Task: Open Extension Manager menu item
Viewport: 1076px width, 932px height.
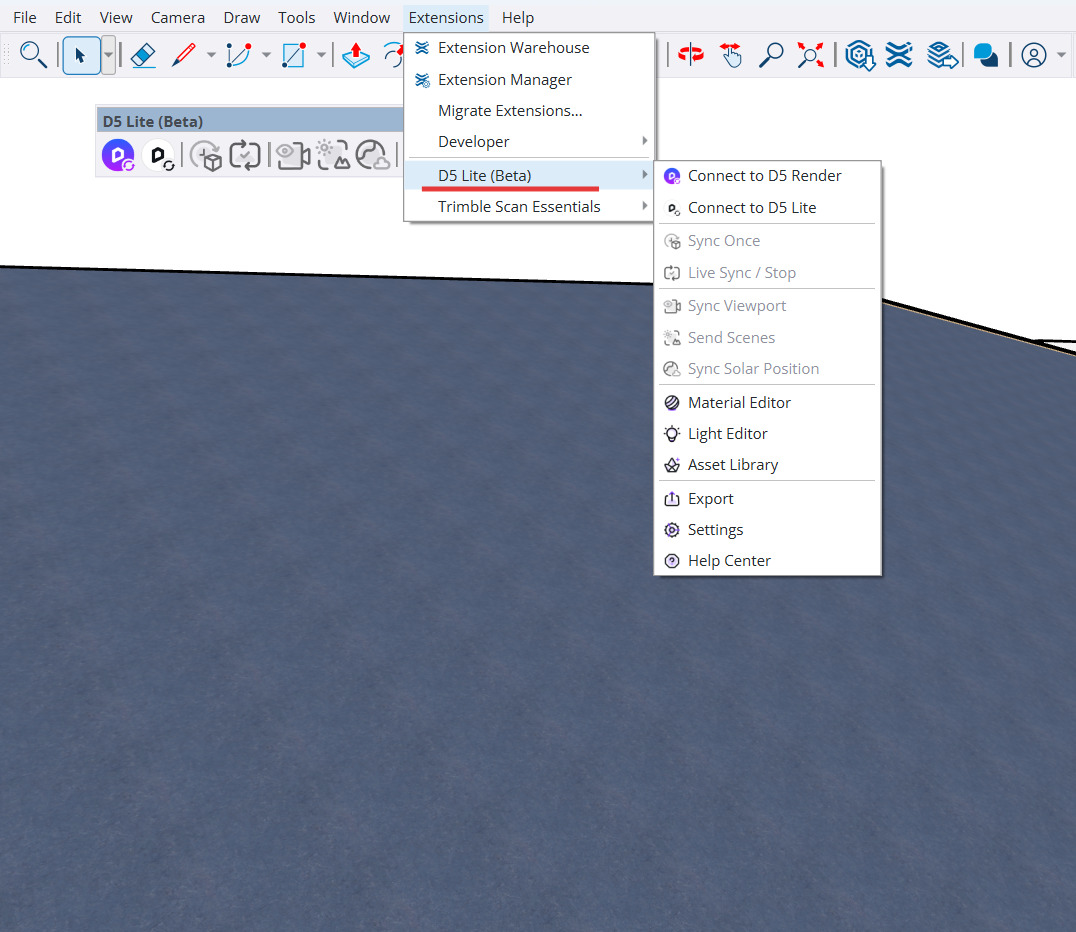Action: pos(504,79)
